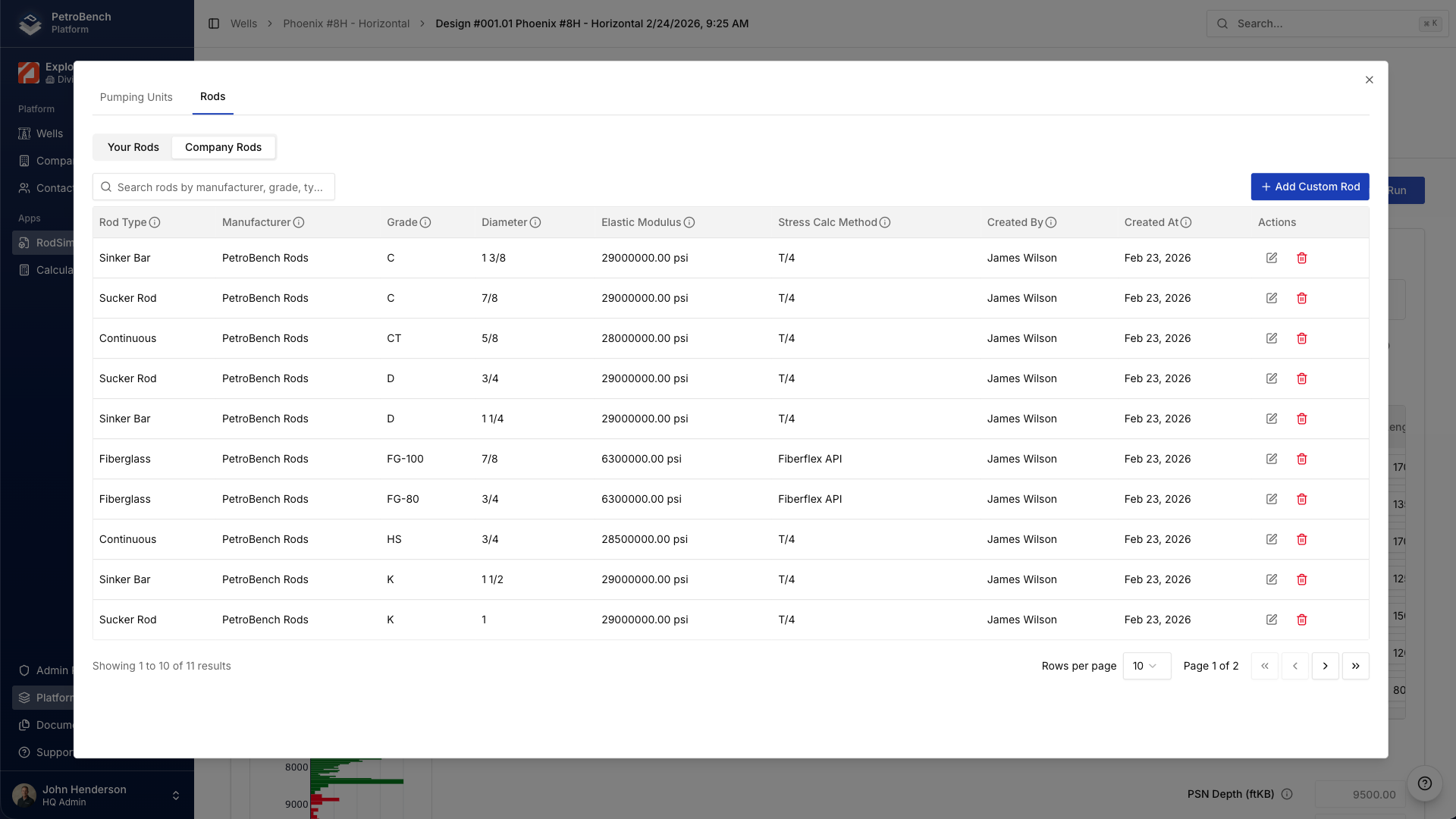Click the Elastic Modulus info icon
The width and height of the screenshot is (1456, 819).
(x=689, y=222)
